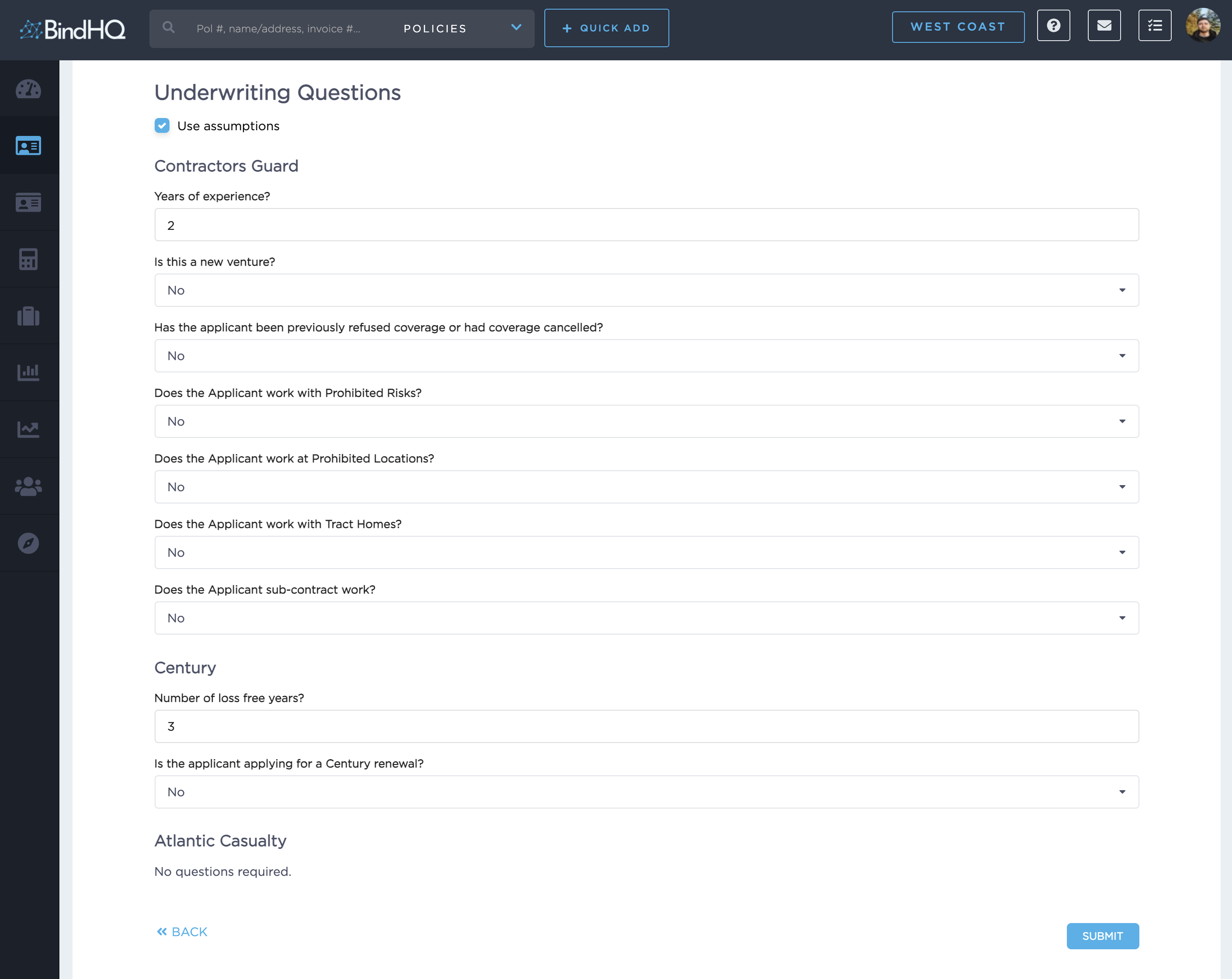Screen dimensions: 1232x979
Task: Open the dashboard gauge icon in sidebar
Action: click(x=28, y=89)
